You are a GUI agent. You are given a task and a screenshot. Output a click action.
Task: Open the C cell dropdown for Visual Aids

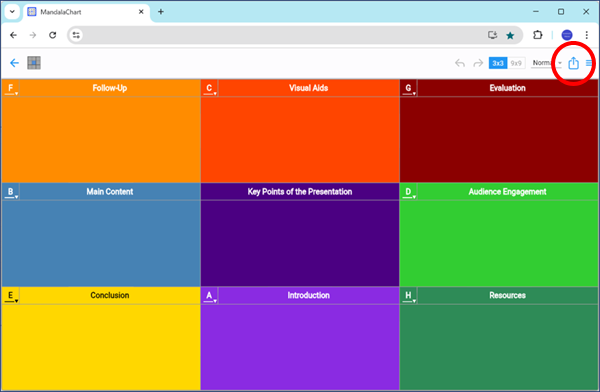click(210, 88)
